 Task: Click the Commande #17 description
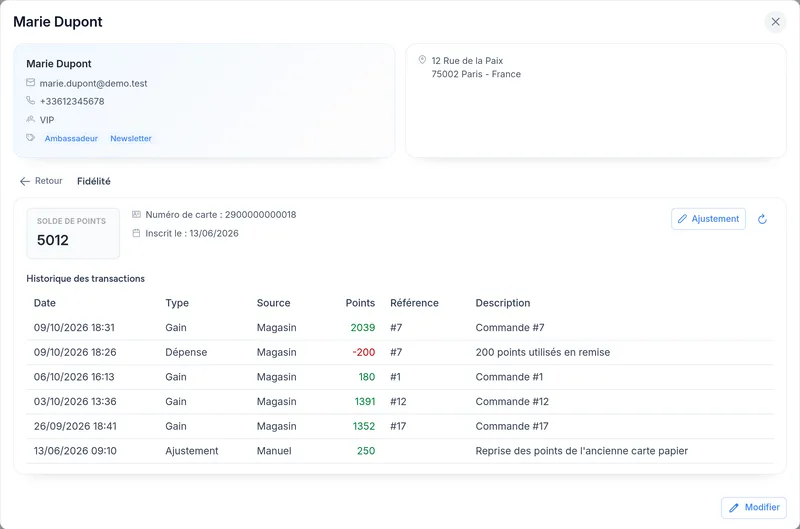click(512, 426)
